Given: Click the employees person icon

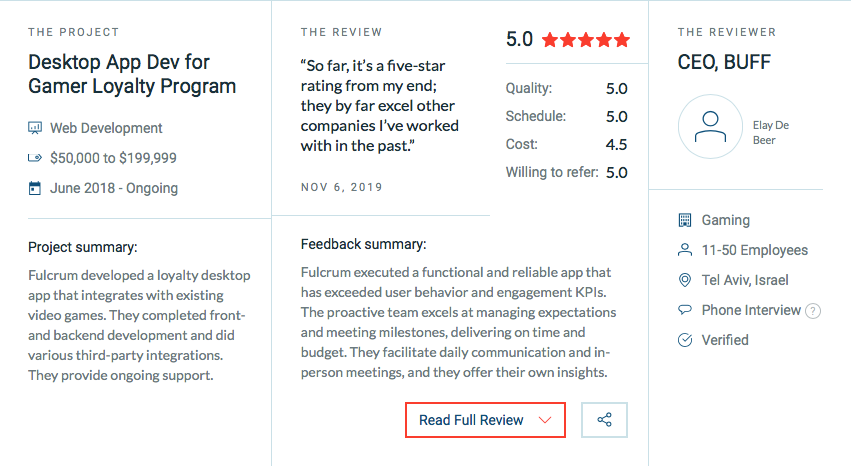Looking at the screenshot, I should tap(685, 250).
